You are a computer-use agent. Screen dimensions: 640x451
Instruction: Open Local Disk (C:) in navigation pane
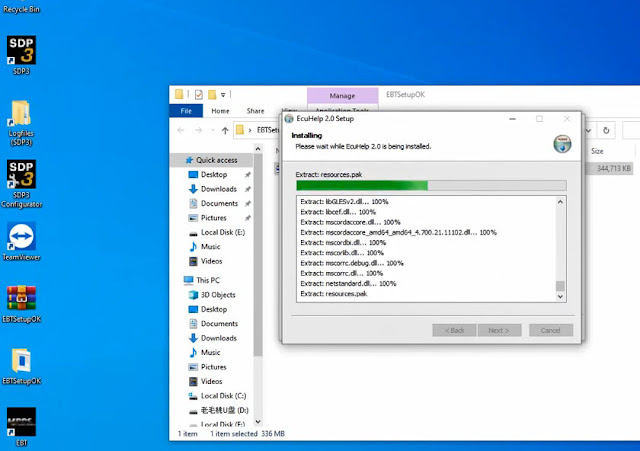tap(223, 396)
